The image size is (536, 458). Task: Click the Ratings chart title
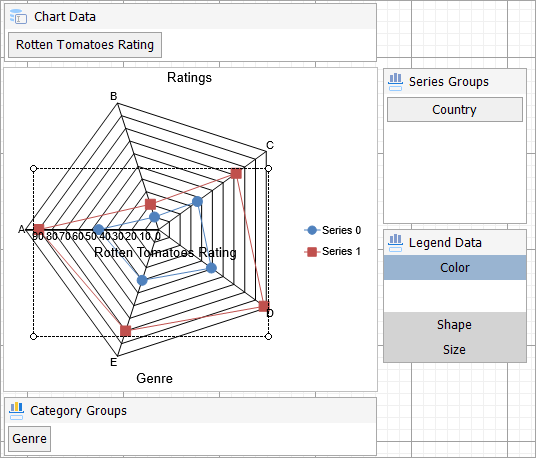[x=189, y=78]
